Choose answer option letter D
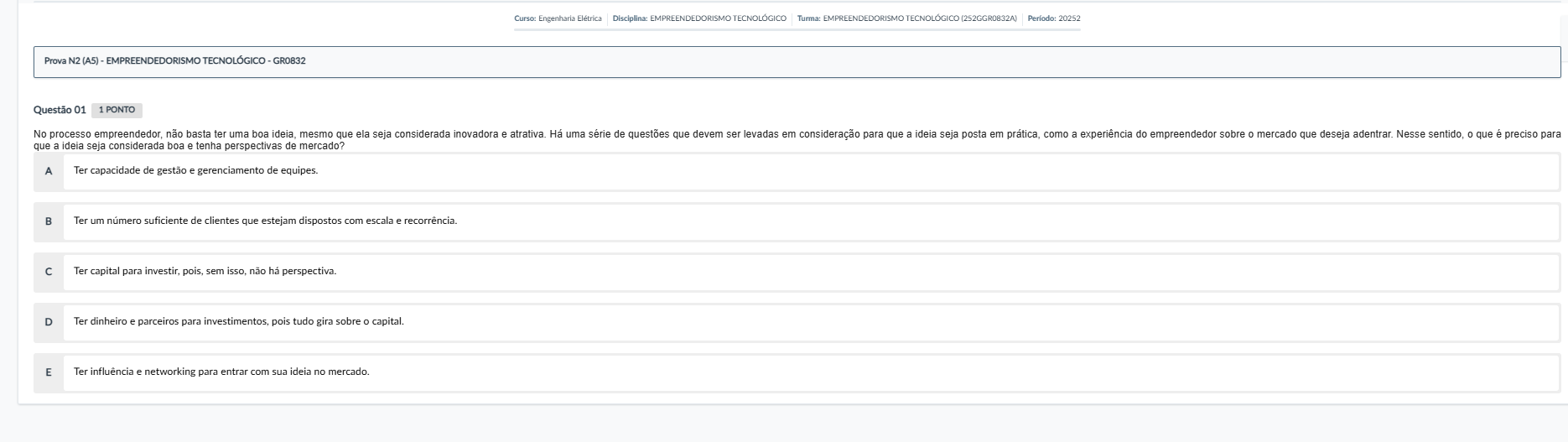Viewport: 1568px width, 442px height. tap(49, 322)
